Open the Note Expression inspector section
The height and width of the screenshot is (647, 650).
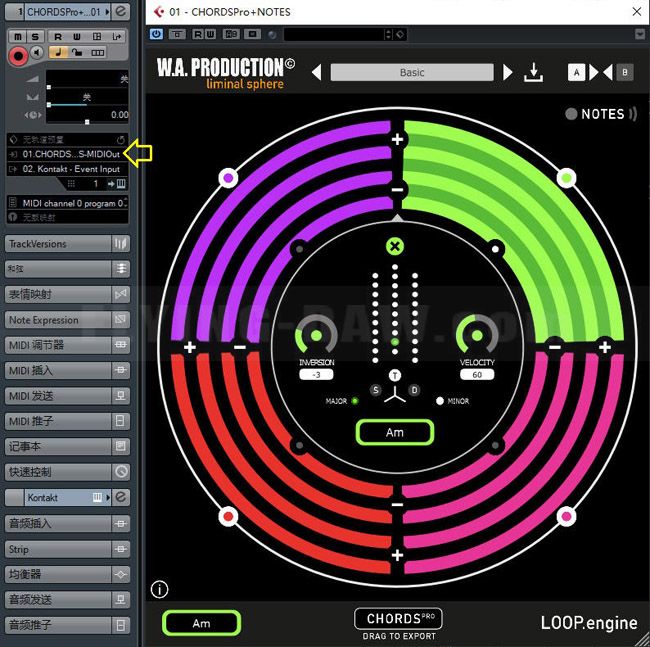tap(67, 320)
